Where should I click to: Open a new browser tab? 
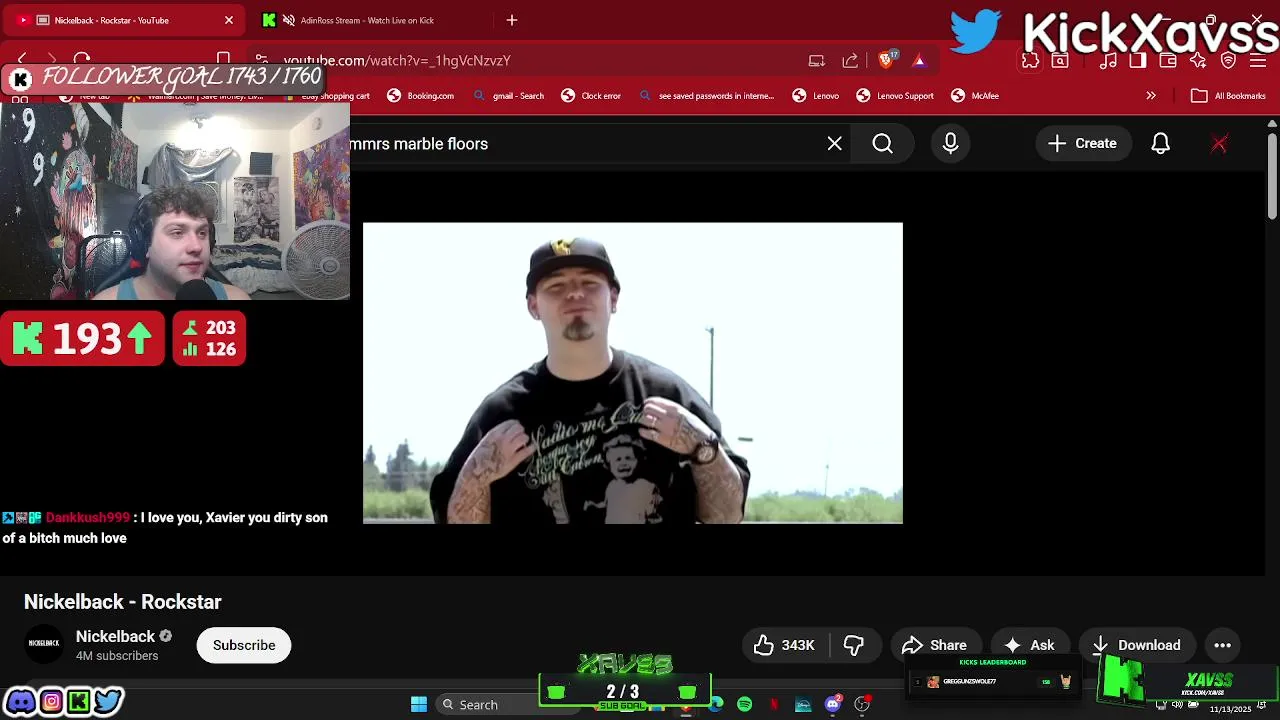pos(512,20)
